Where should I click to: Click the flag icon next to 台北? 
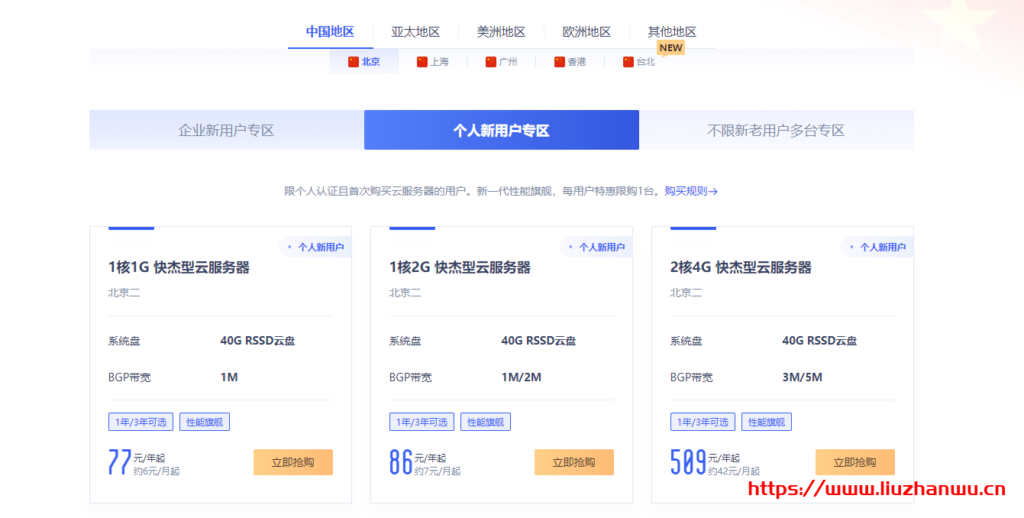point(628,62)
